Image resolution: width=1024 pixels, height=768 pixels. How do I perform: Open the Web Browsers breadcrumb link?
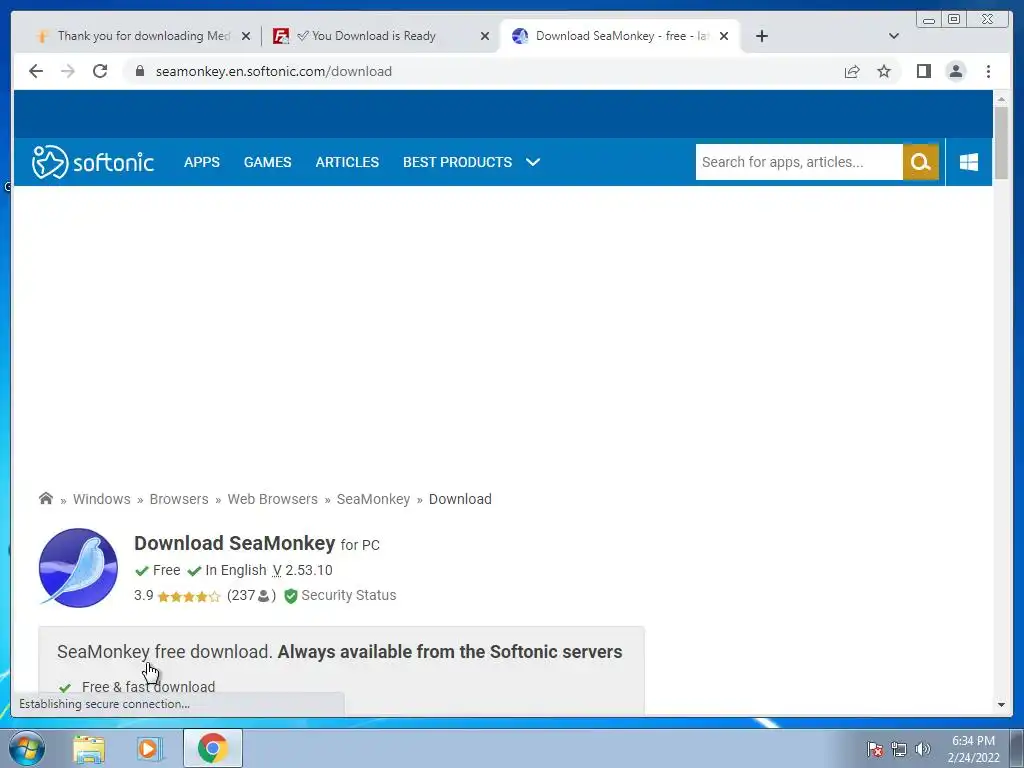(x=272, y=499)
